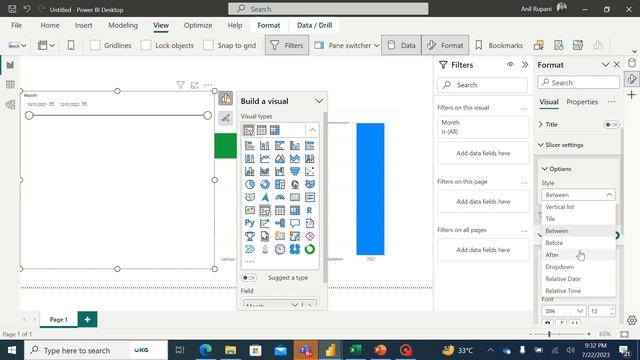This screenshot has height=360, width=640.
Task: Open the Themes dropdown in the ribbon
Action: pos(18,45)
